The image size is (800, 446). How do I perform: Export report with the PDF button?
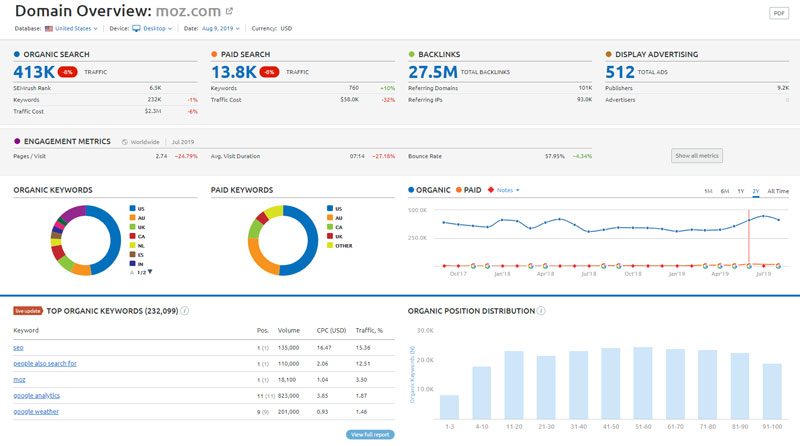pyautogui.click(x=779, y=13)
